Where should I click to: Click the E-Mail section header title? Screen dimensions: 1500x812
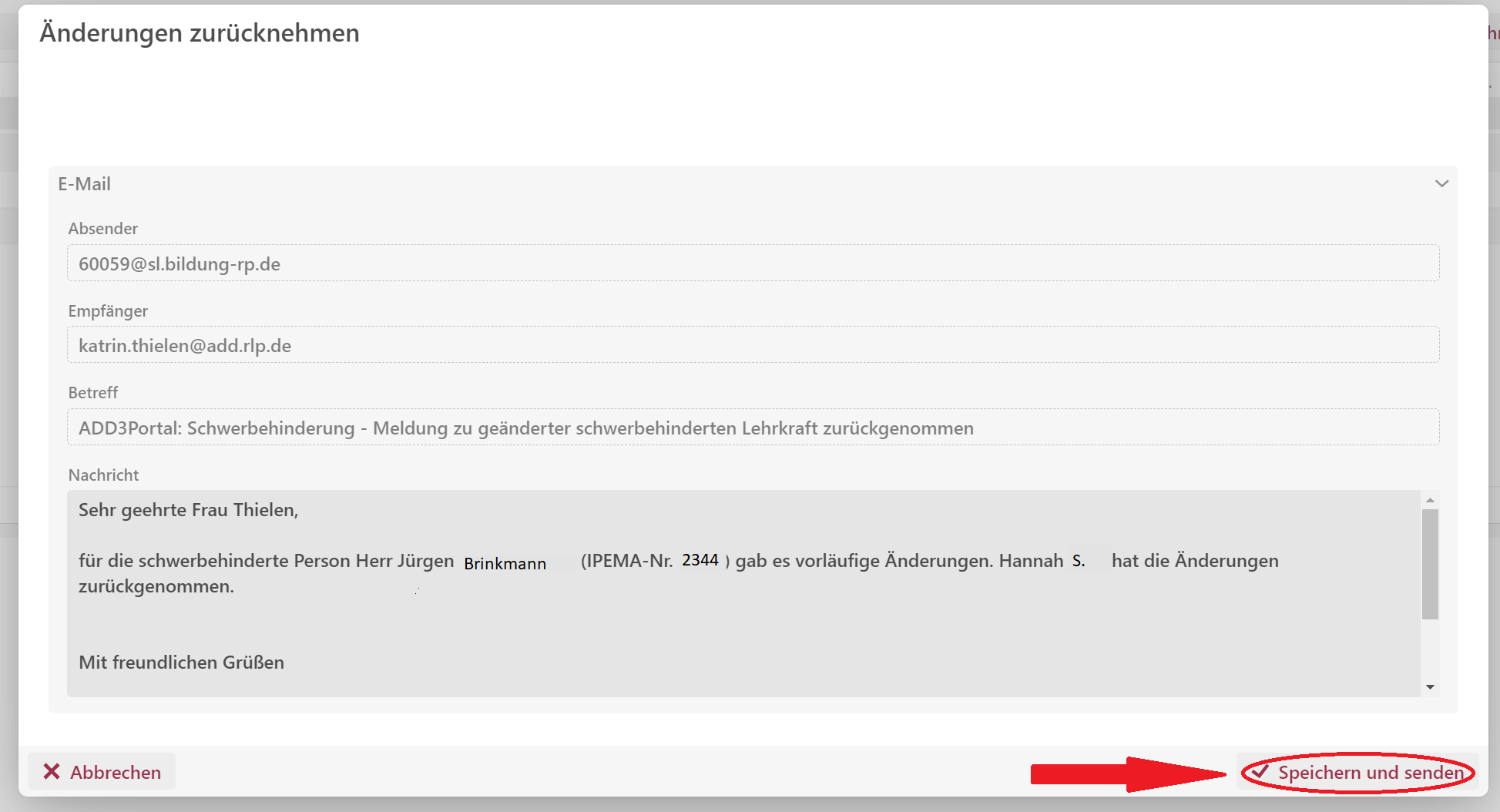pos(85,184)
